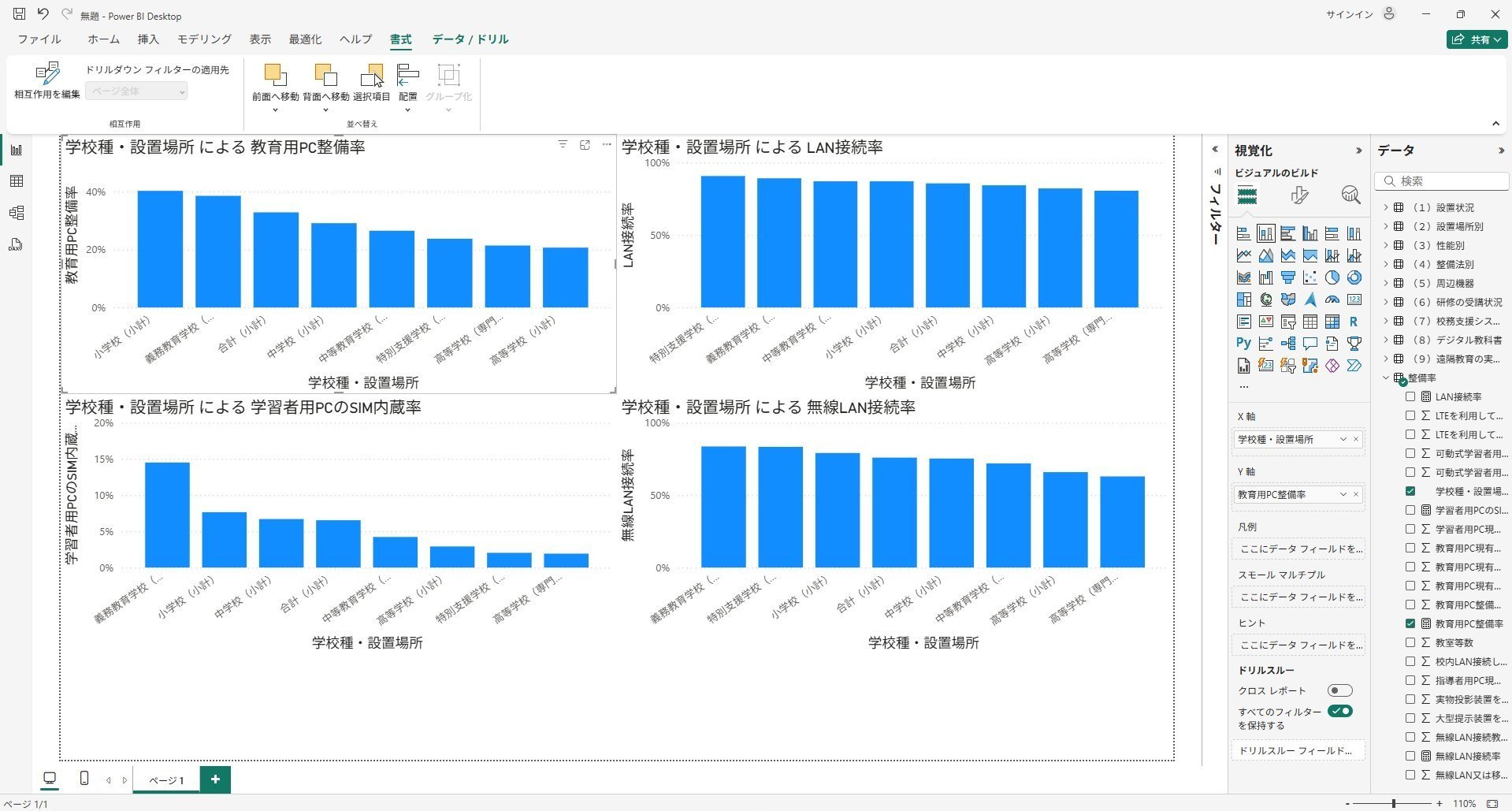The height and width of the screenshot is (811, 1512).
Task: Add a new page with plus button
Action: coord(215,779)
